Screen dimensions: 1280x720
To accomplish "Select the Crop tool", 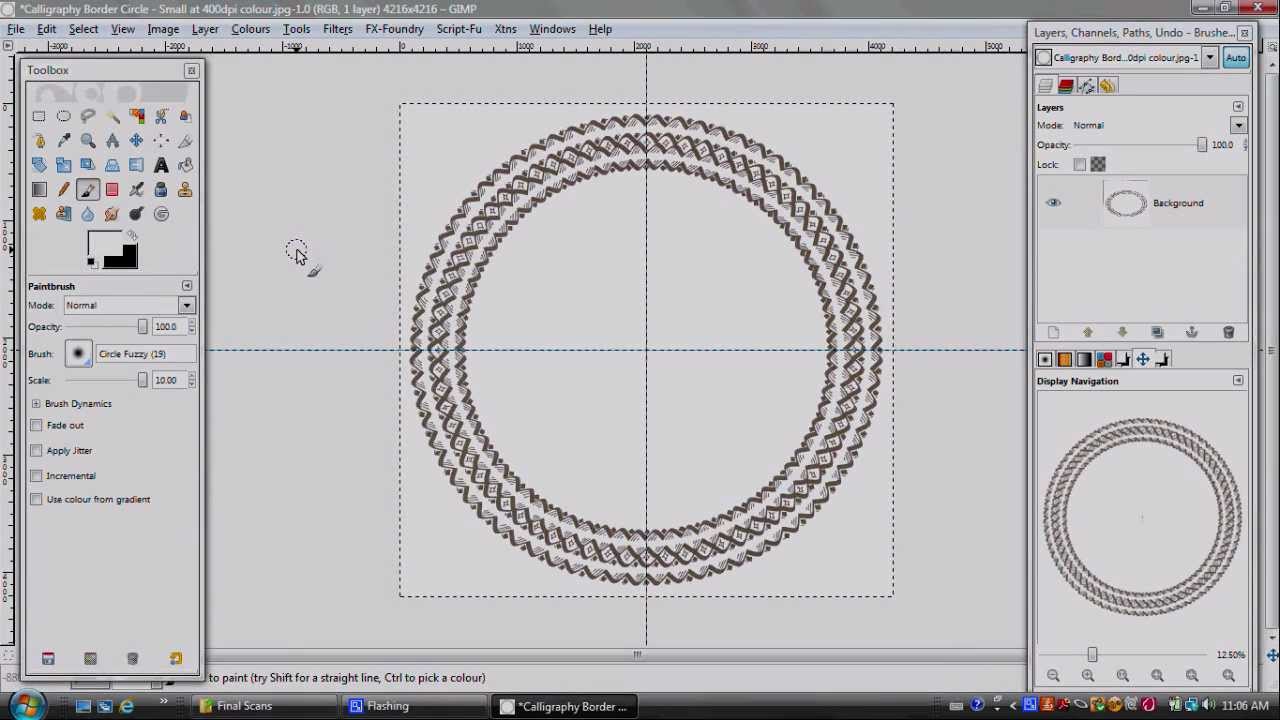I will click(185, 141).
